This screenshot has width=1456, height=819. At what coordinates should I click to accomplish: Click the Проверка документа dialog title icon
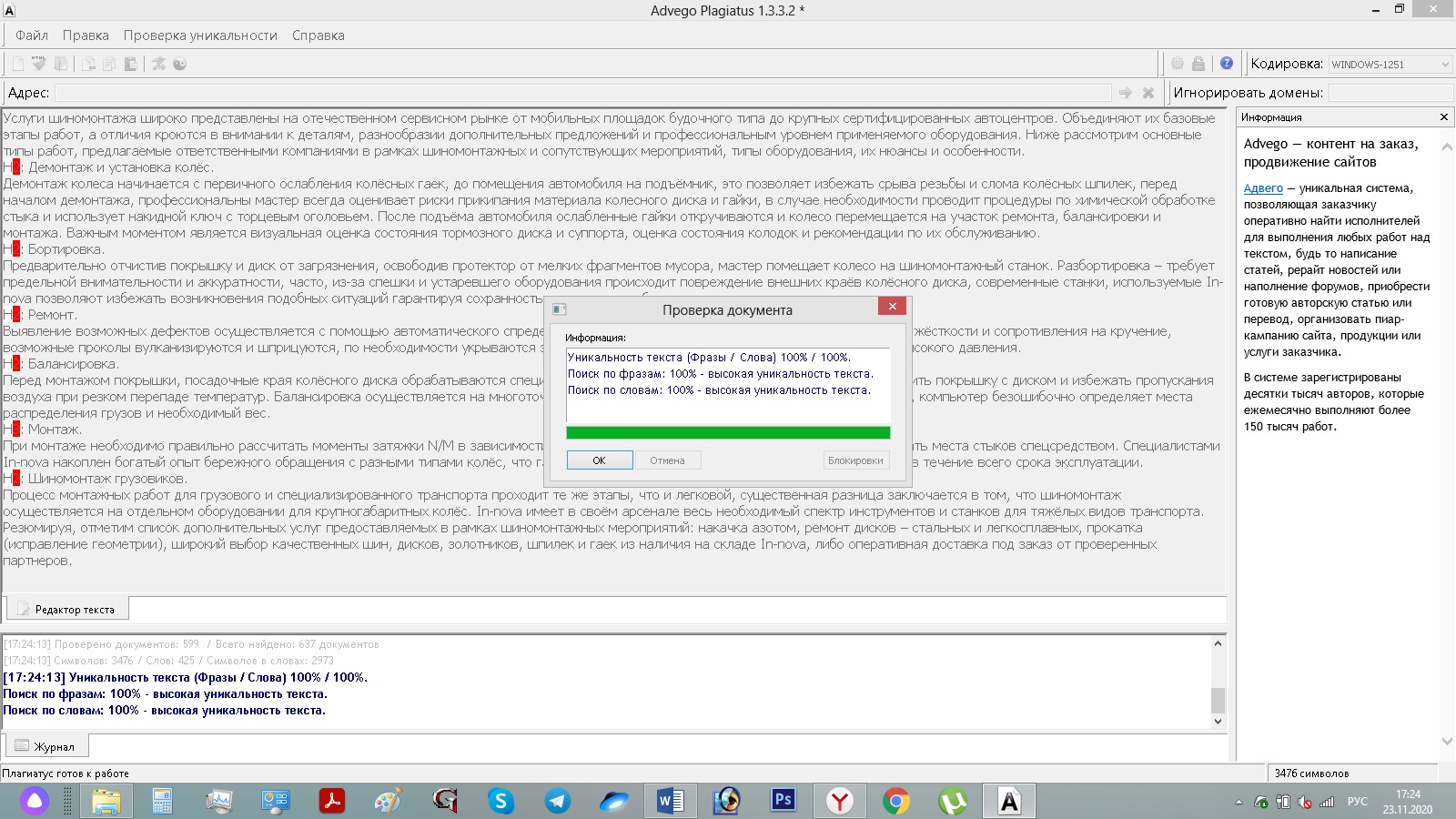(x=560, y=309)
